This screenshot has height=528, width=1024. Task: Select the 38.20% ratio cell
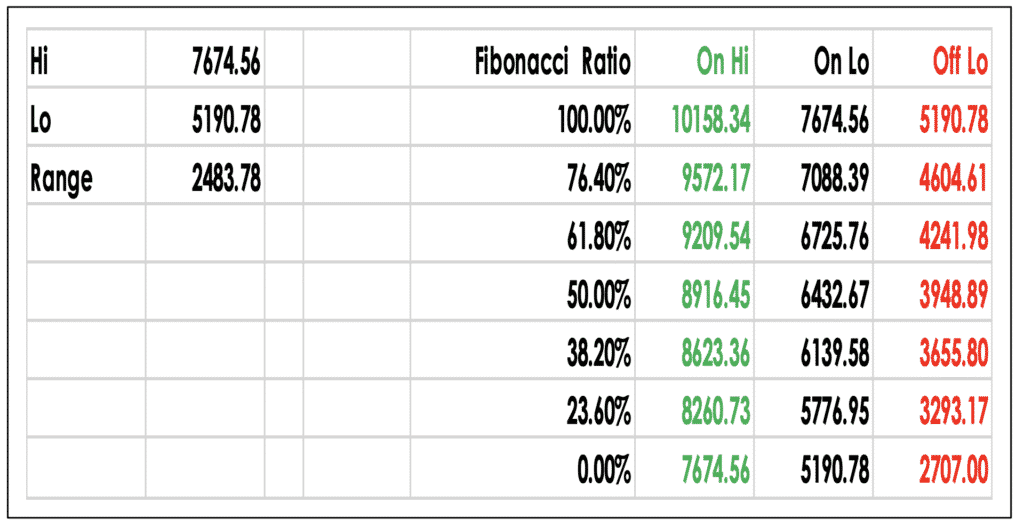point(598,352)
